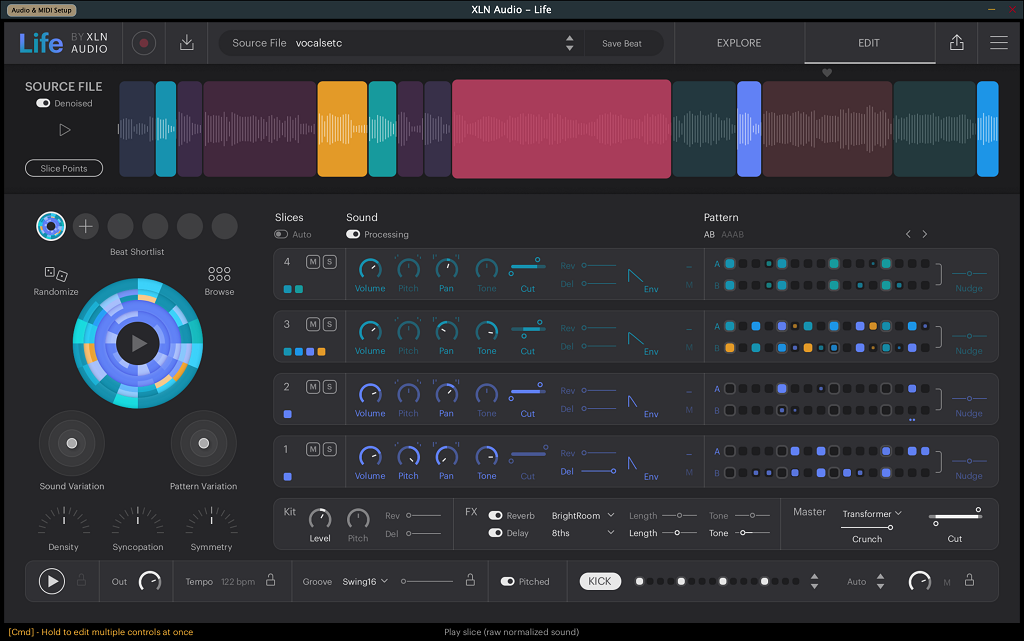The height and width of the screenshot is (641, 1024).
Task: Switch to the EXPLORE tab
Action: coord(739,43)
